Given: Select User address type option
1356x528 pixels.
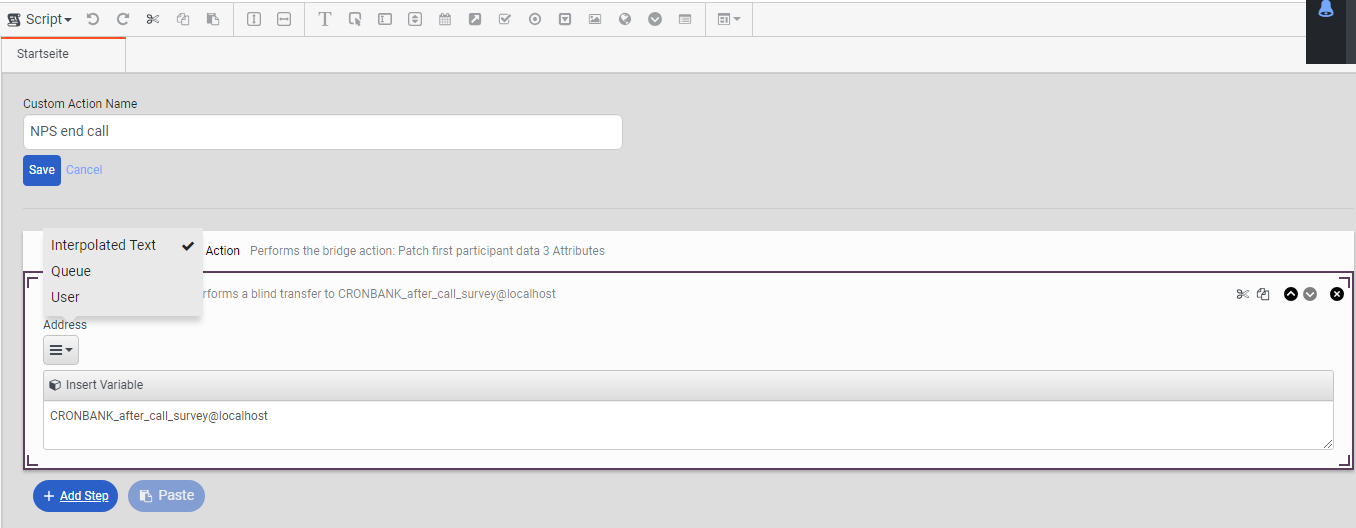Looking at the screenshot, I should [122, 297].
